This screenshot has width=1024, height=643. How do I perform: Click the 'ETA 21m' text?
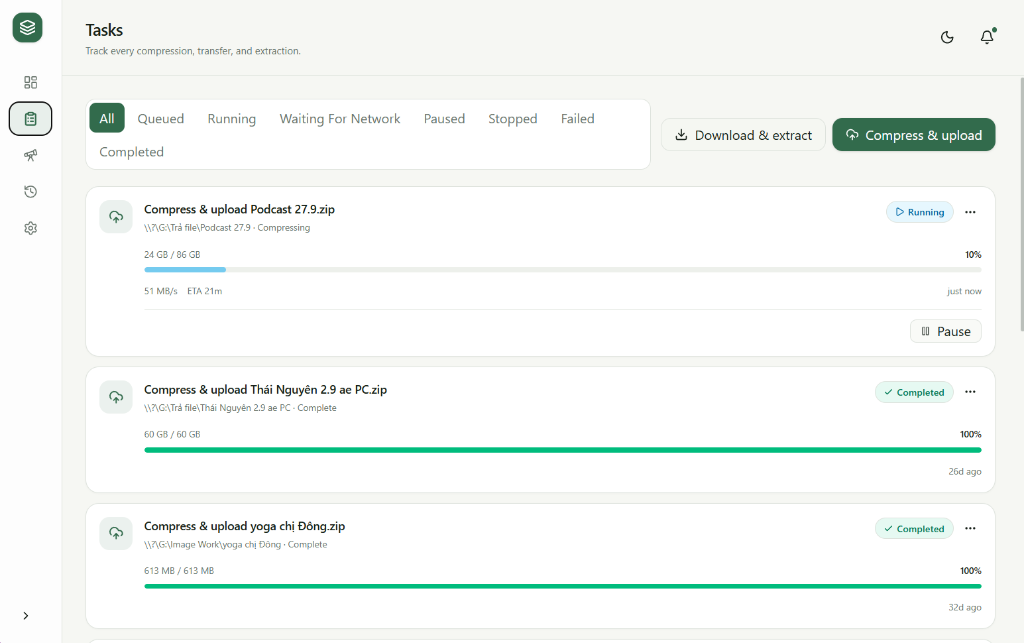[204, 291]
